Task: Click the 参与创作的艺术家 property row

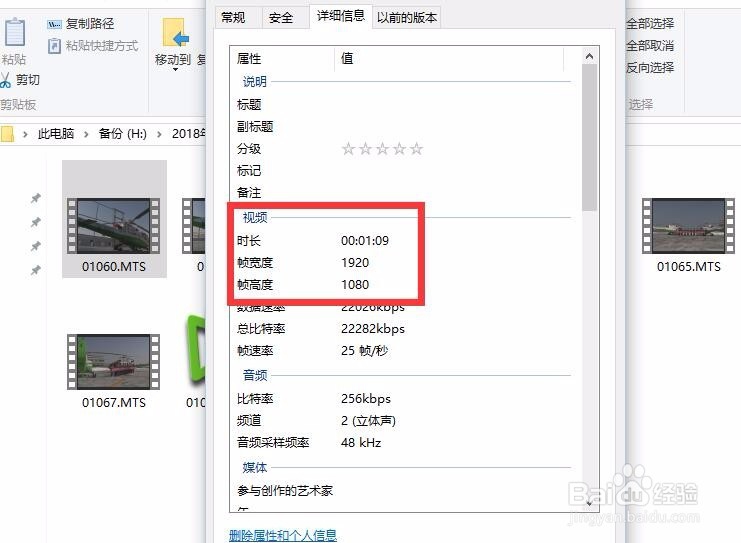Action: [405, 491]
